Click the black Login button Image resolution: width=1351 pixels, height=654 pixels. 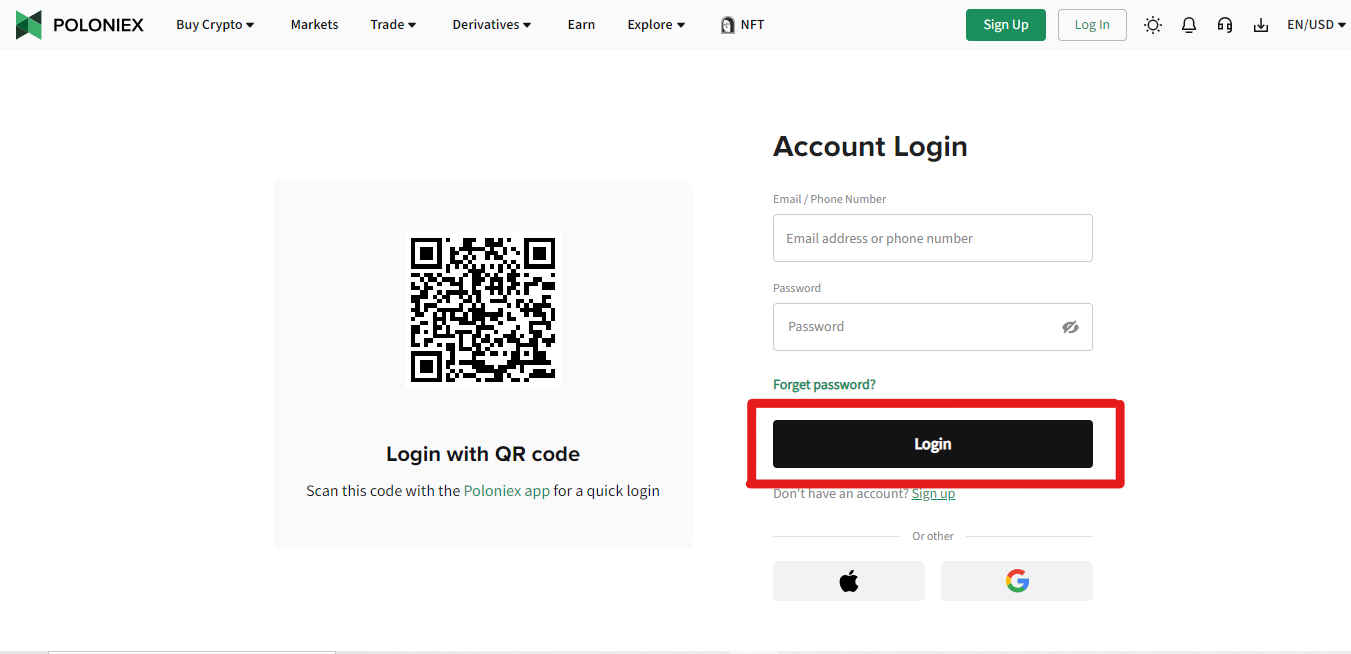tap(933, 444)
